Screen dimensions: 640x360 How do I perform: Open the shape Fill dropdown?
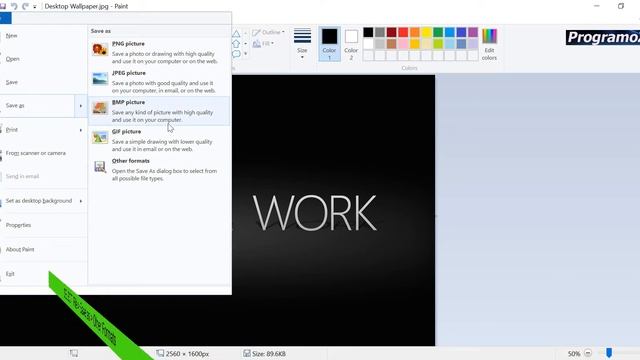pyautogui.click(x=263, y=44)
